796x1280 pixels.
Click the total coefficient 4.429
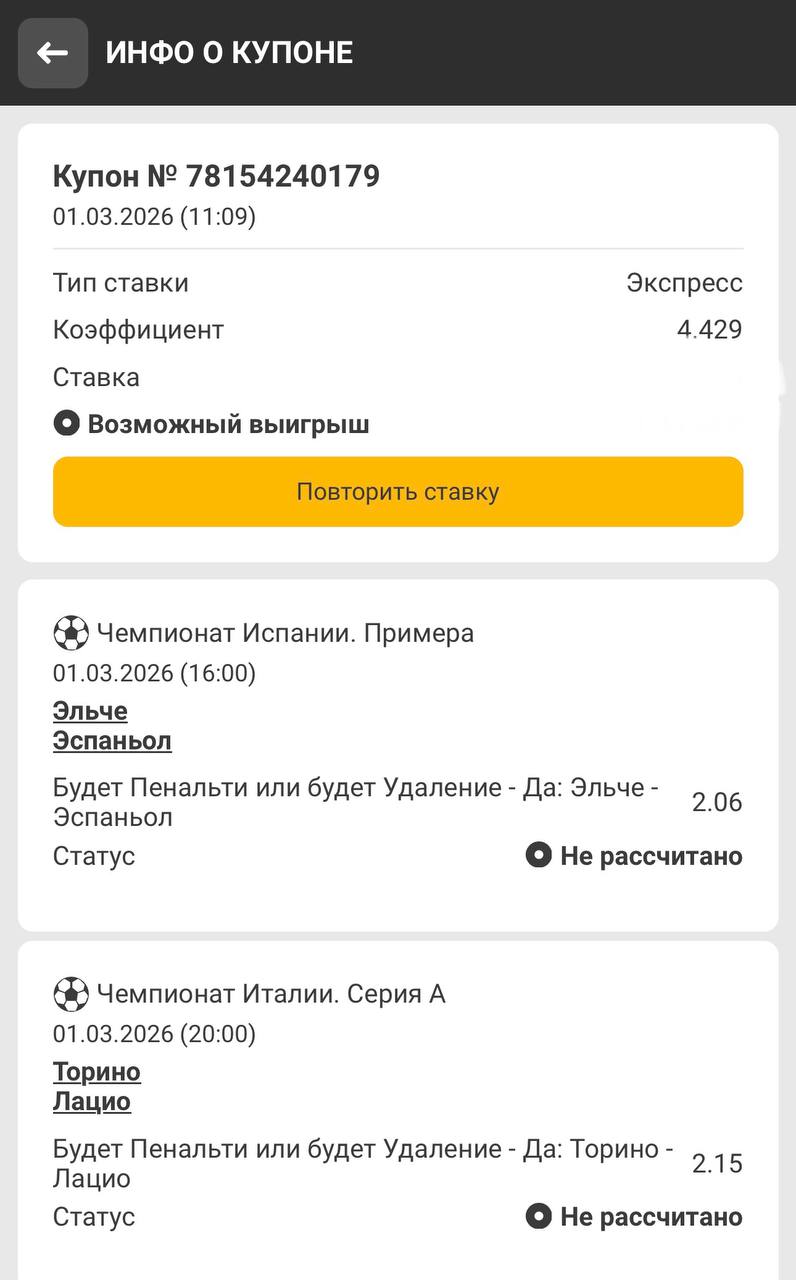point(709,330)
